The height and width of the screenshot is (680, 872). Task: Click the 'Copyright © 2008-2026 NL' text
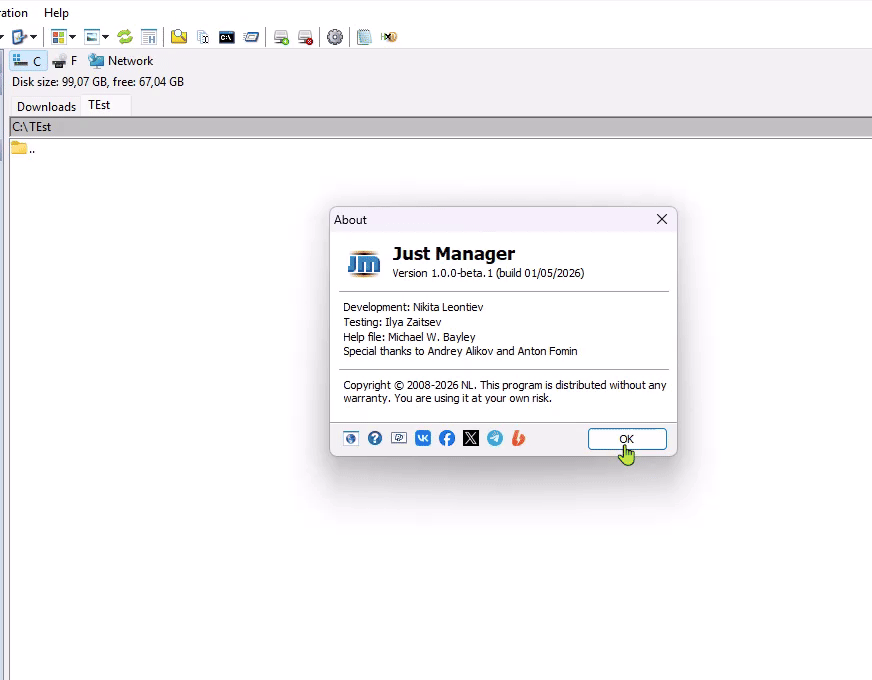[x=409, y=385]
